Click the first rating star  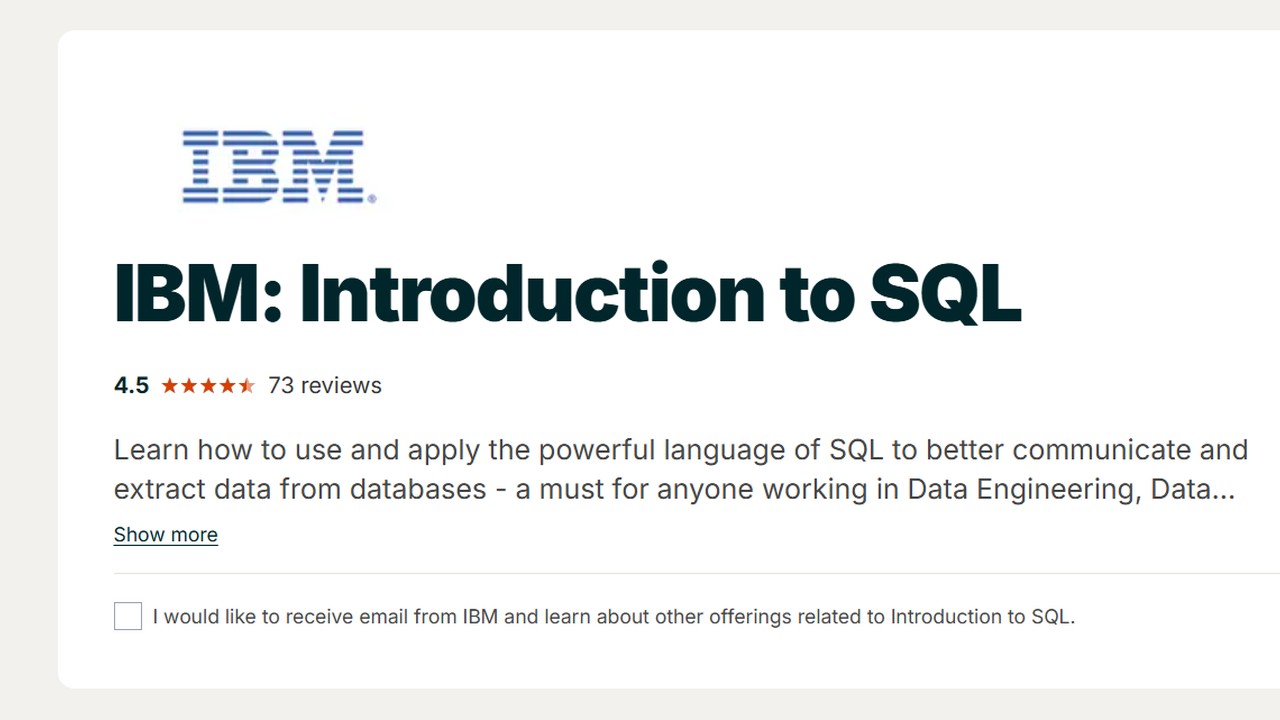tap(169, 386)
